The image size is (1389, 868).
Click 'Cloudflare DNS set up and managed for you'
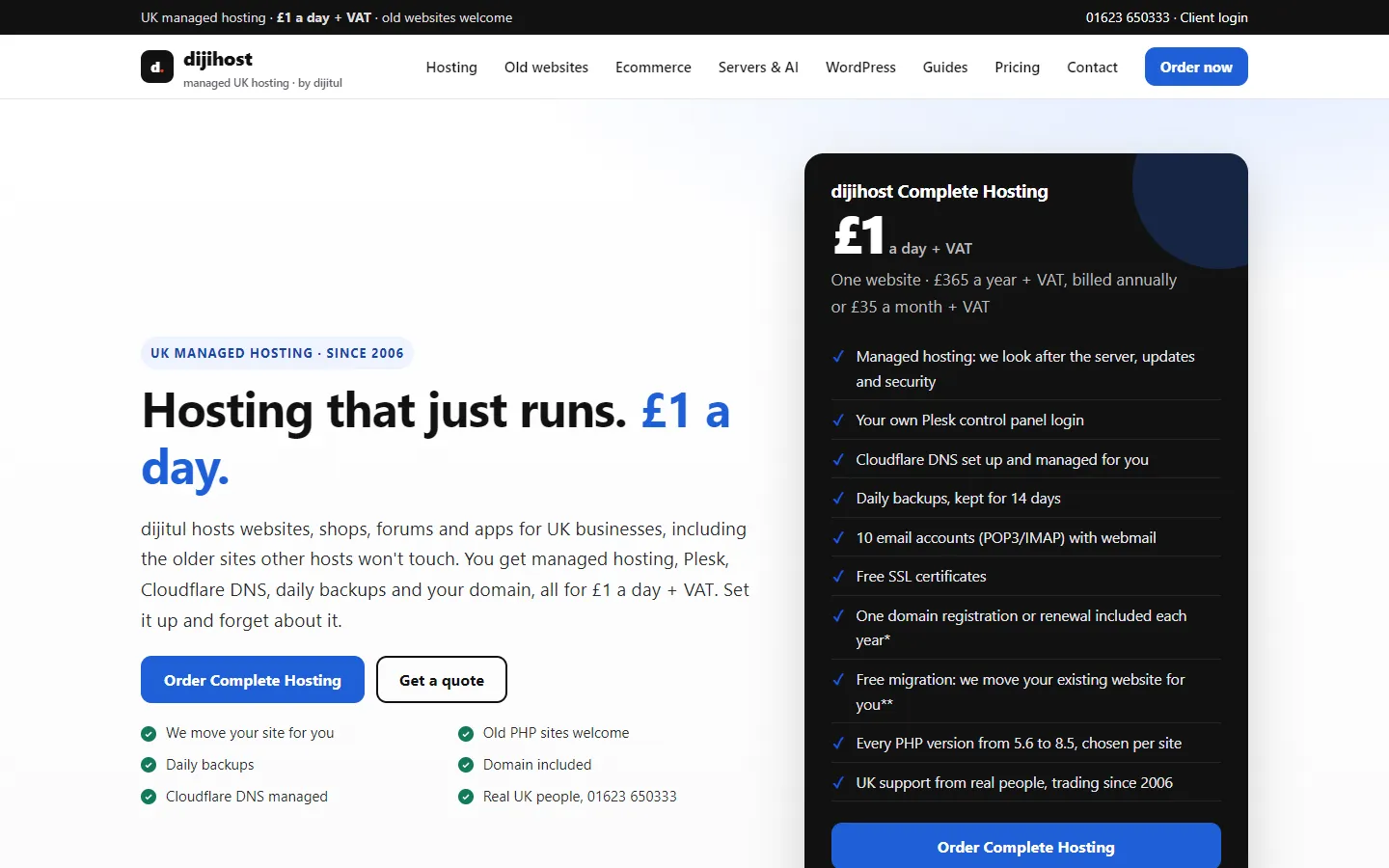[1002, 460]
